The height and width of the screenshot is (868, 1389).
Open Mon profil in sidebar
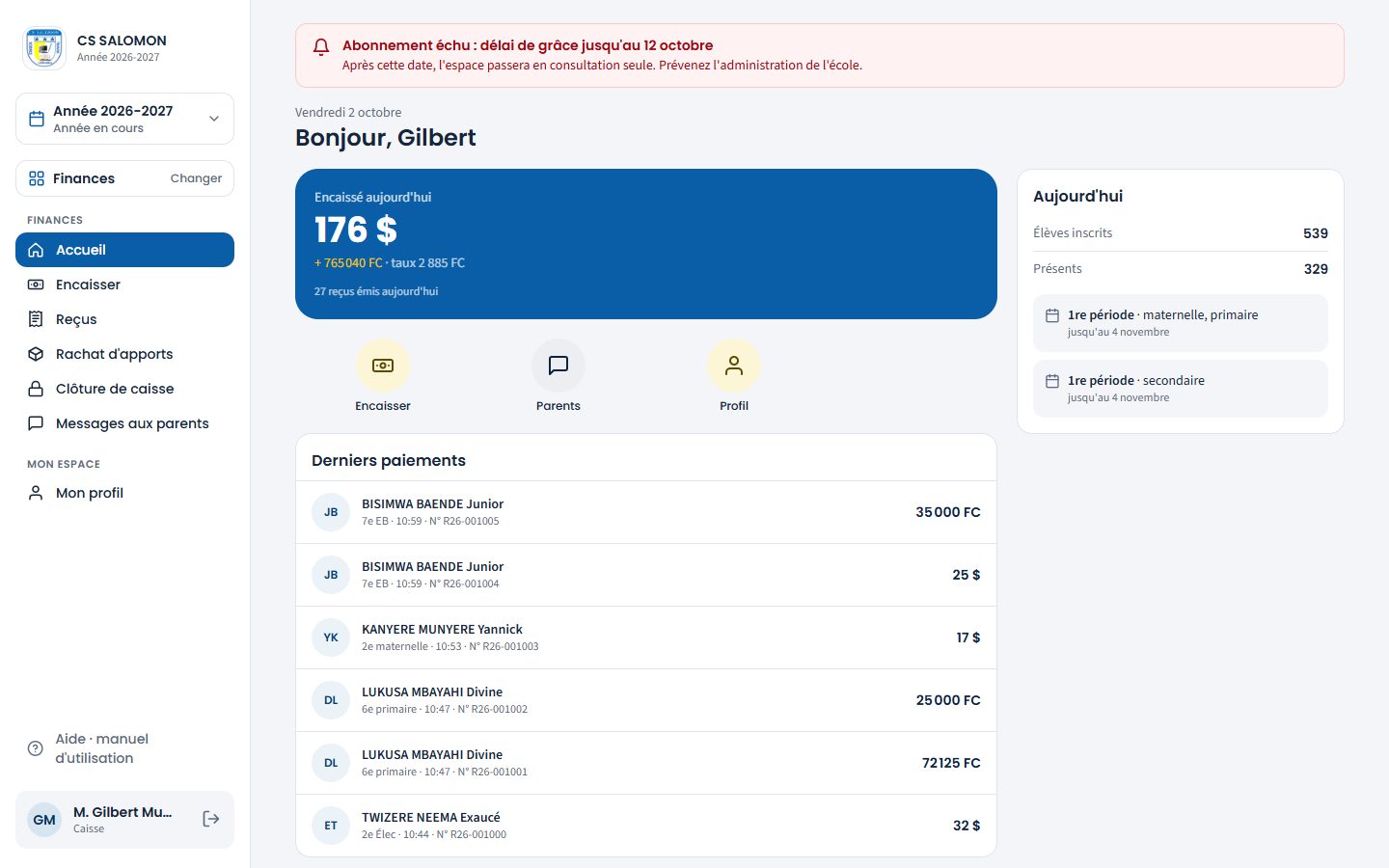[x=124, y=493]
